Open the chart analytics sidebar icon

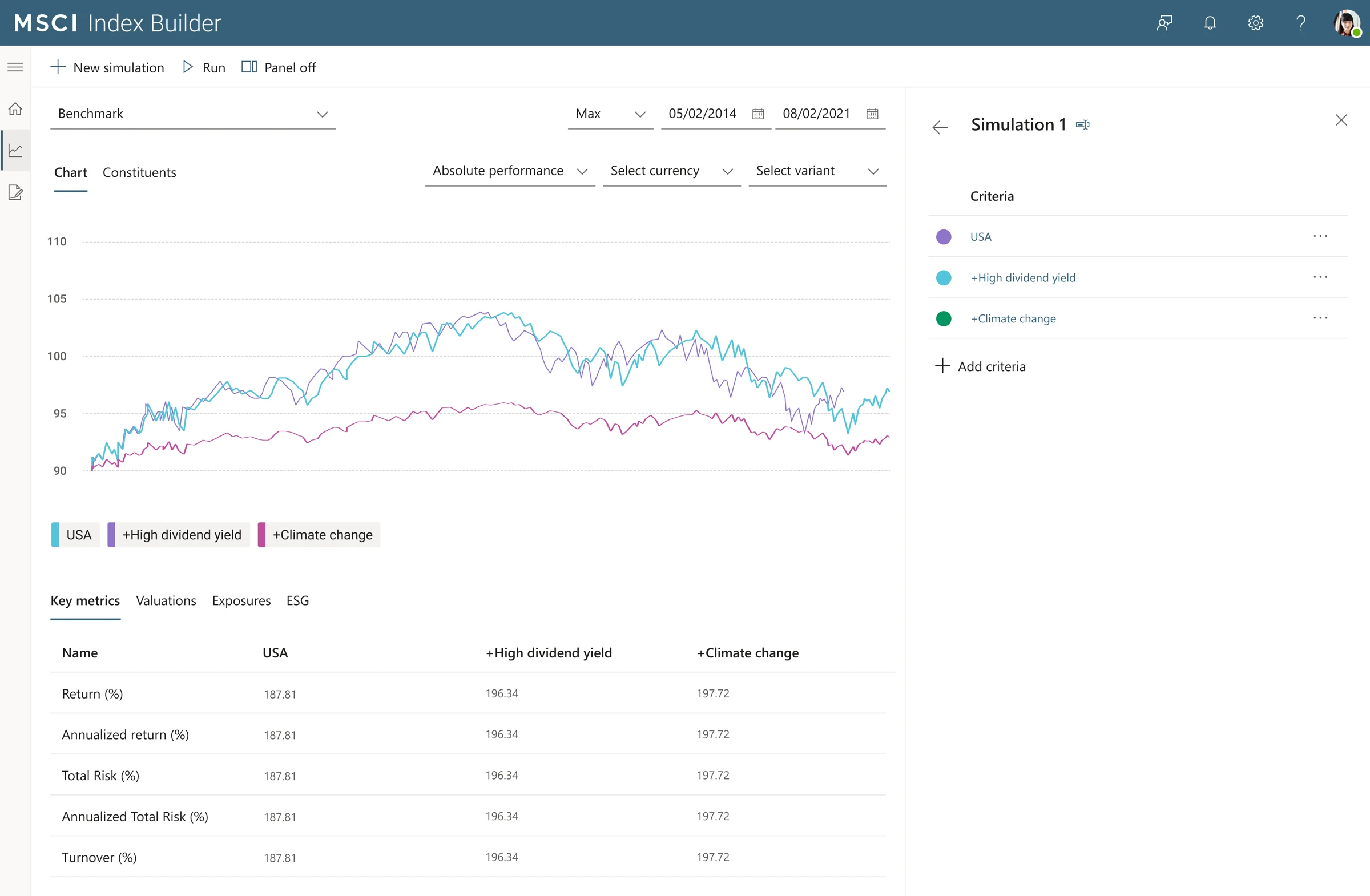tap(15, 151)
